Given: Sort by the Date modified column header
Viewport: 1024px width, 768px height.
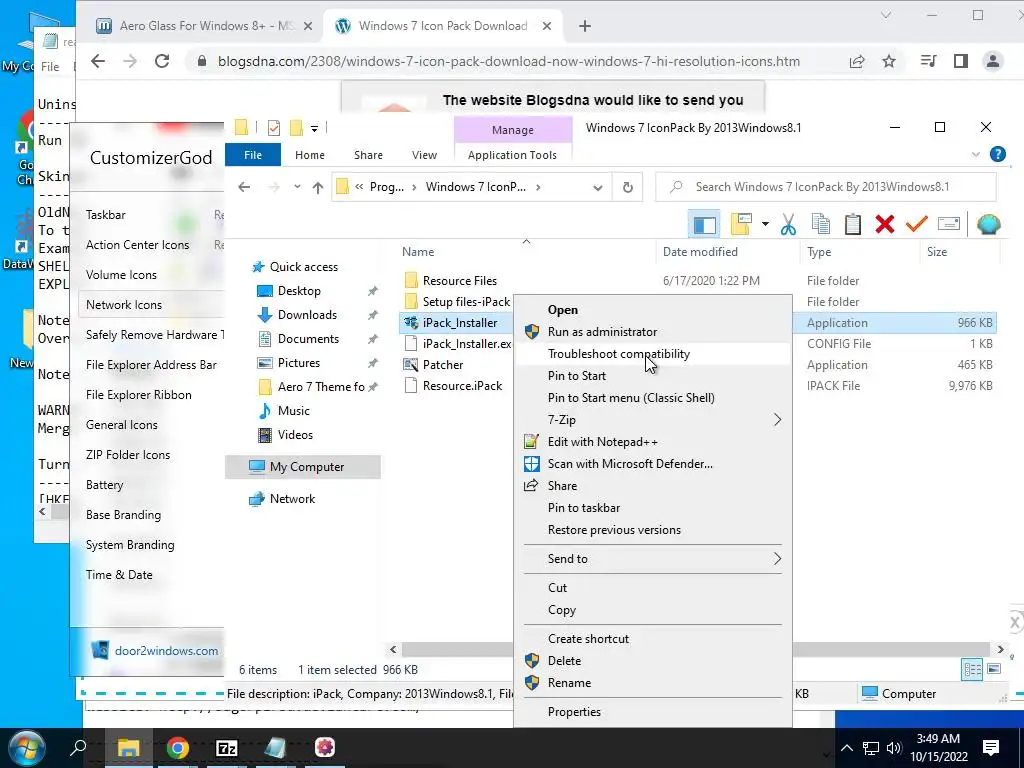Looking at the screenshot, I should pyautogui.click(x=700, y=251).
